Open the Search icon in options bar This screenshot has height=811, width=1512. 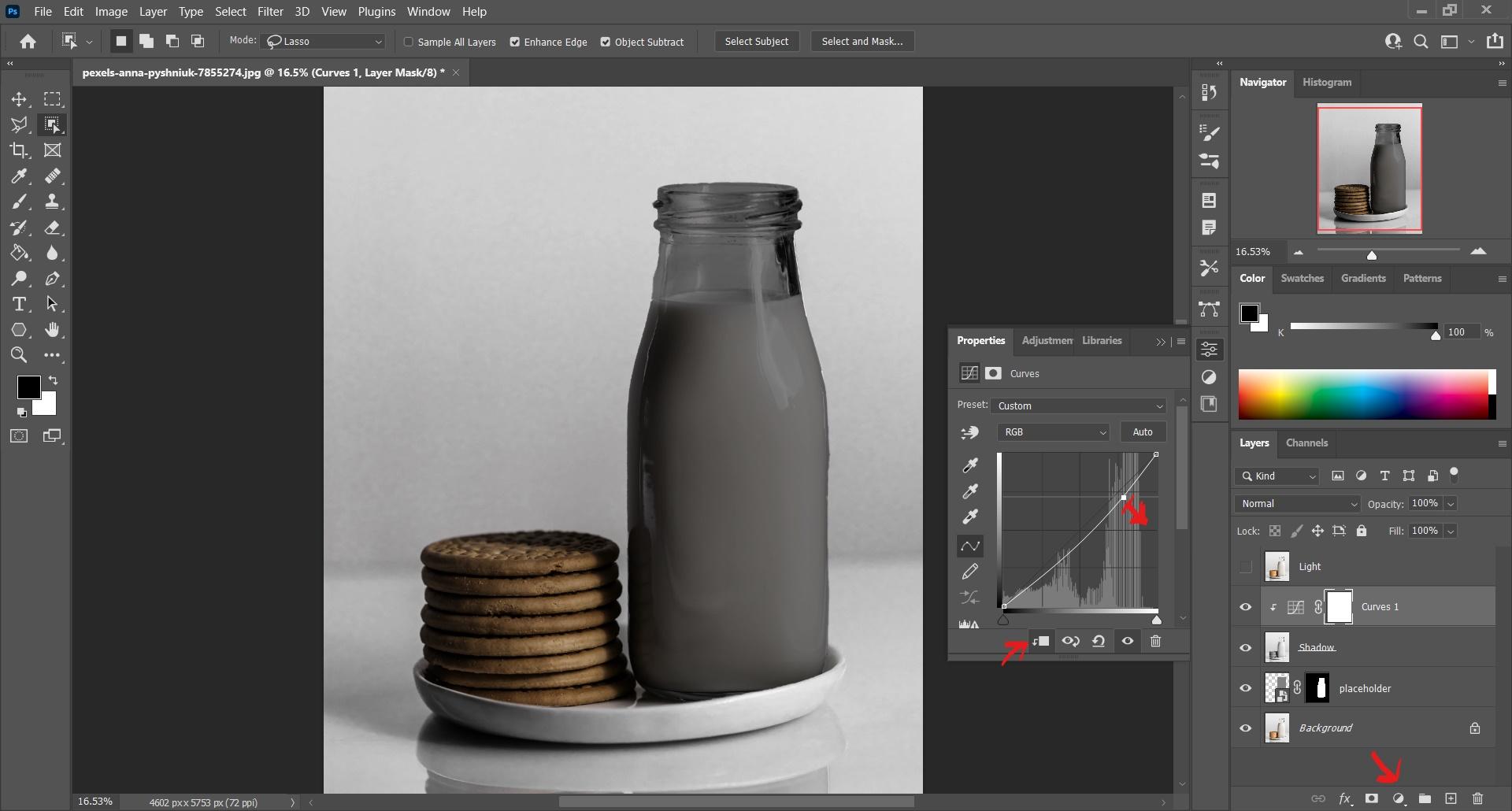(1421, 42)
